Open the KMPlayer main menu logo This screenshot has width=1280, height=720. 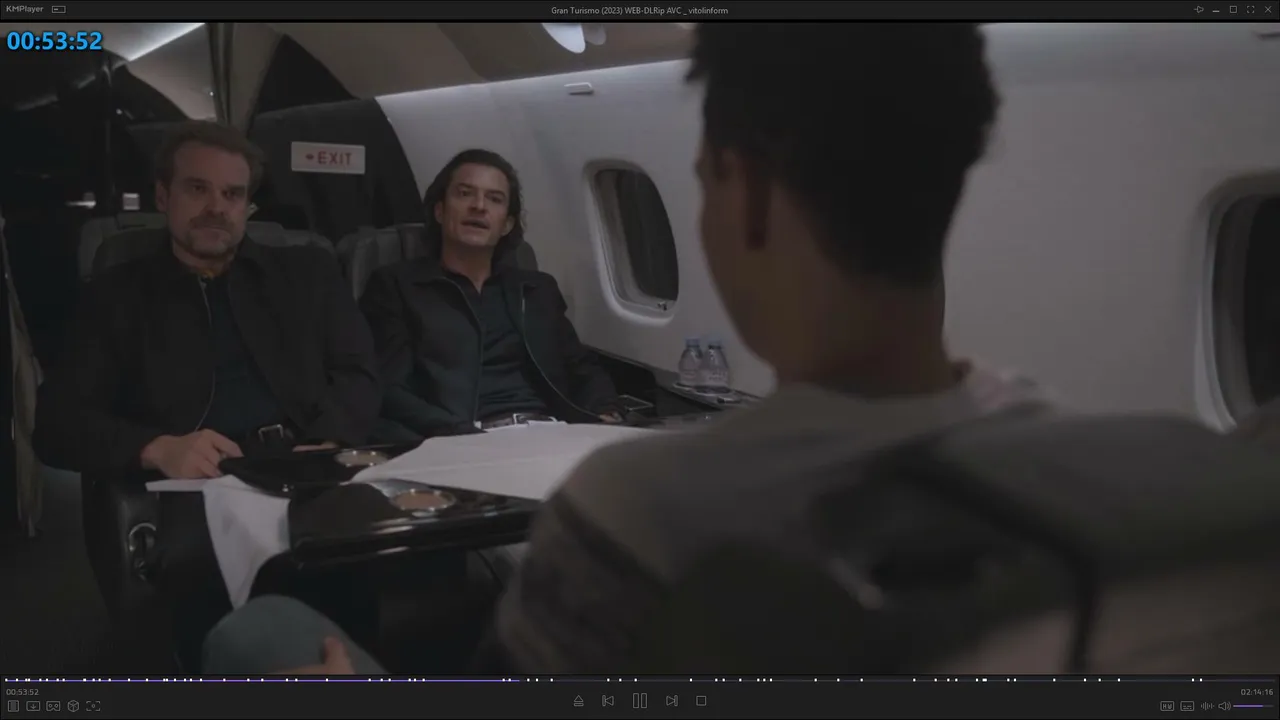click(26, 10)
